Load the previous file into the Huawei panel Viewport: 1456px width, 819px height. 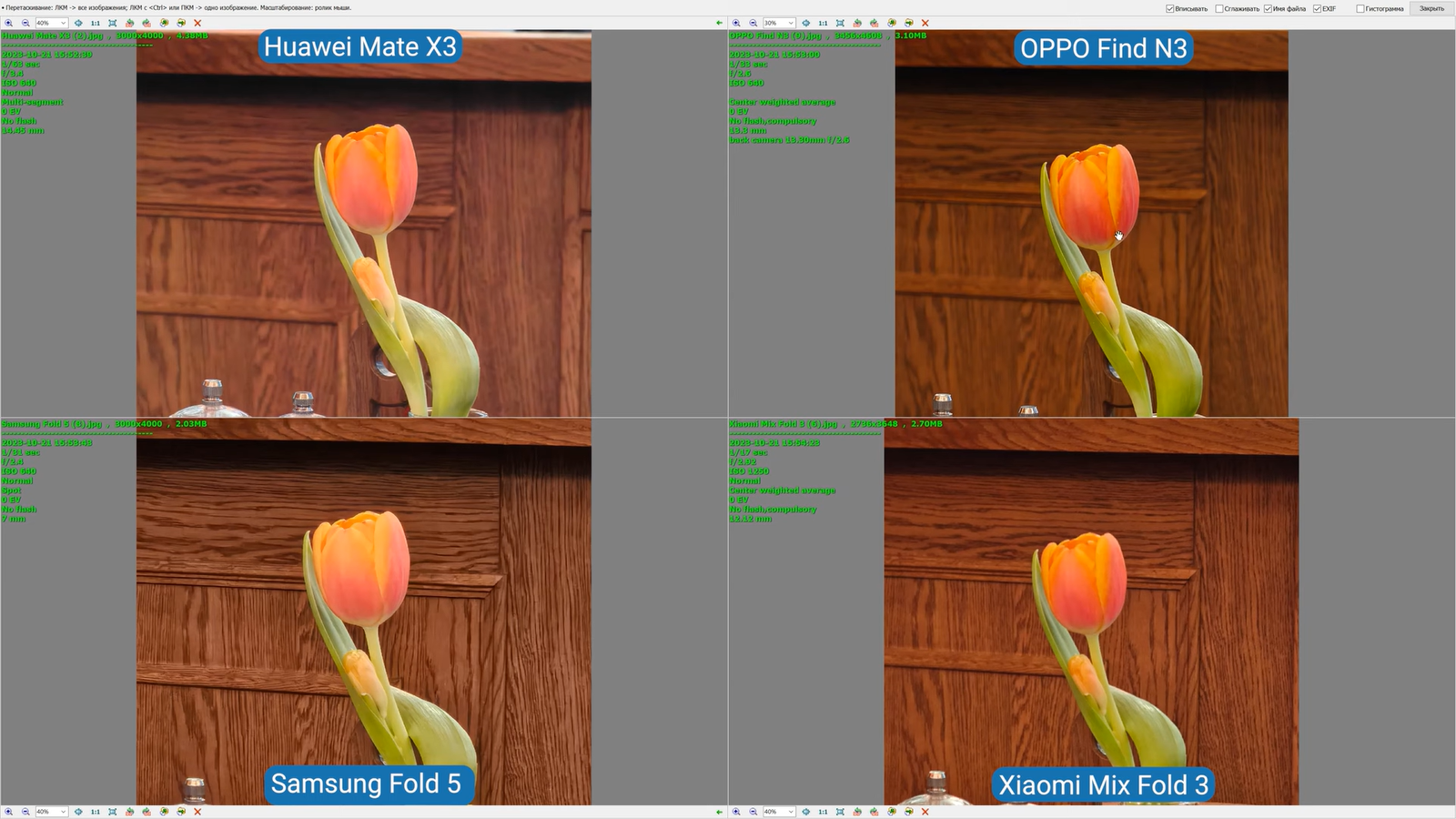tap(164, 23)
